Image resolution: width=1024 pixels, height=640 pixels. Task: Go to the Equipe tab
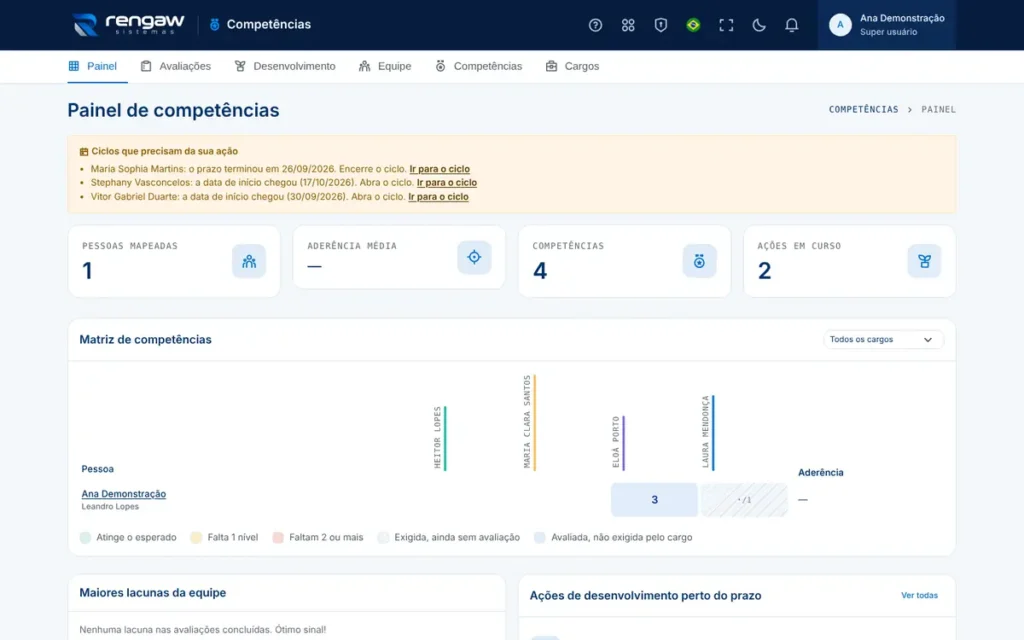(x=385, y=66)
